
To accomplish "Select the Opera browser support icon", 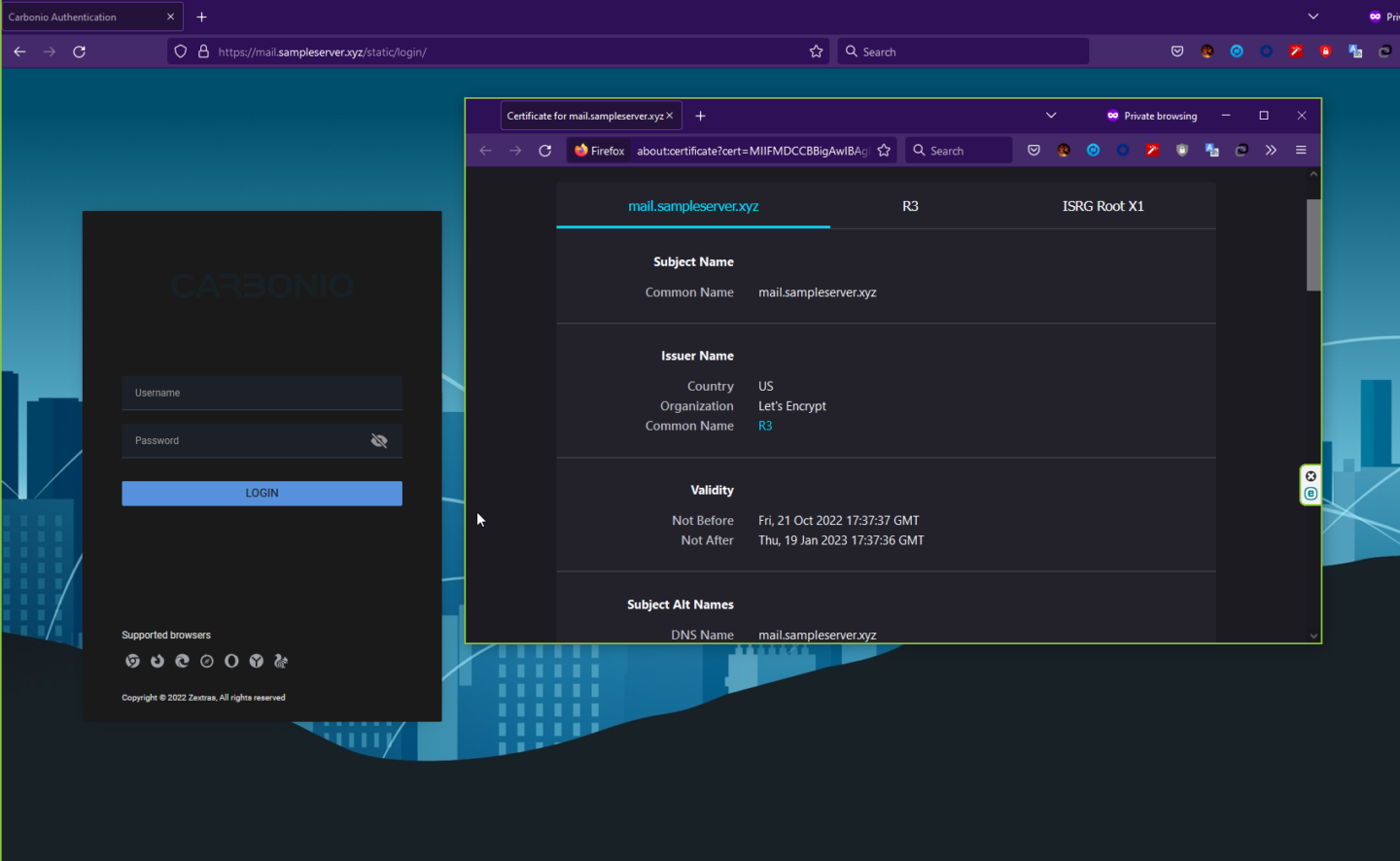I will click(x=230, y=661).
